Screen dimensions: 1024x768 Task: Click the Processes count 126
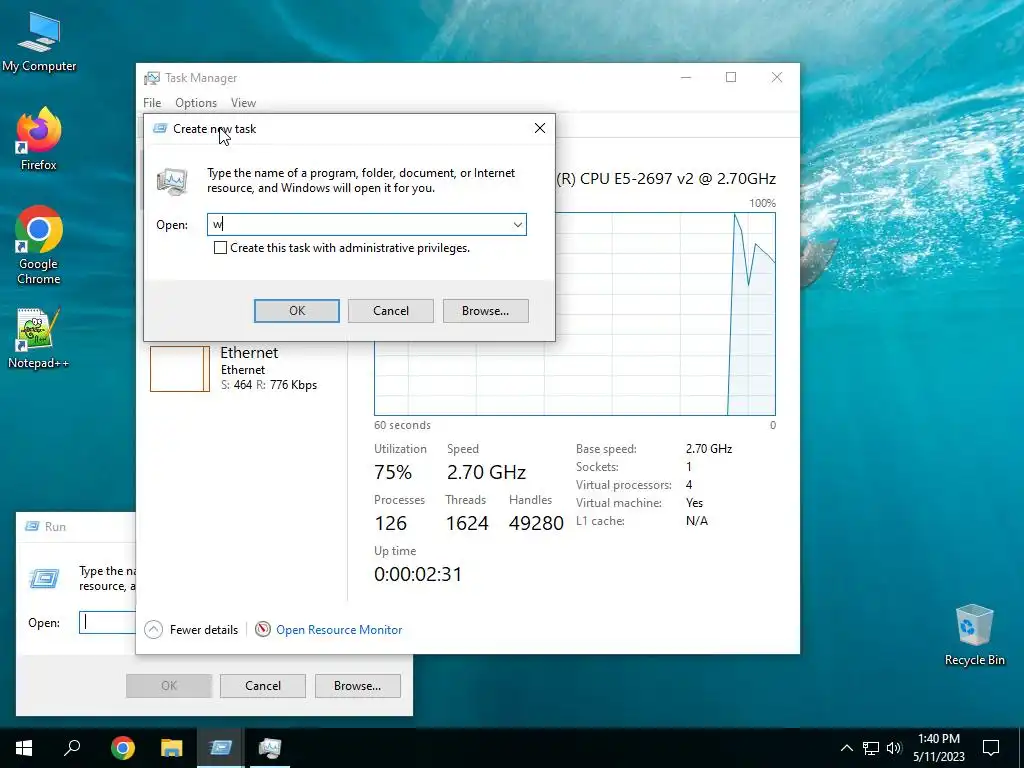coord(391,523)
